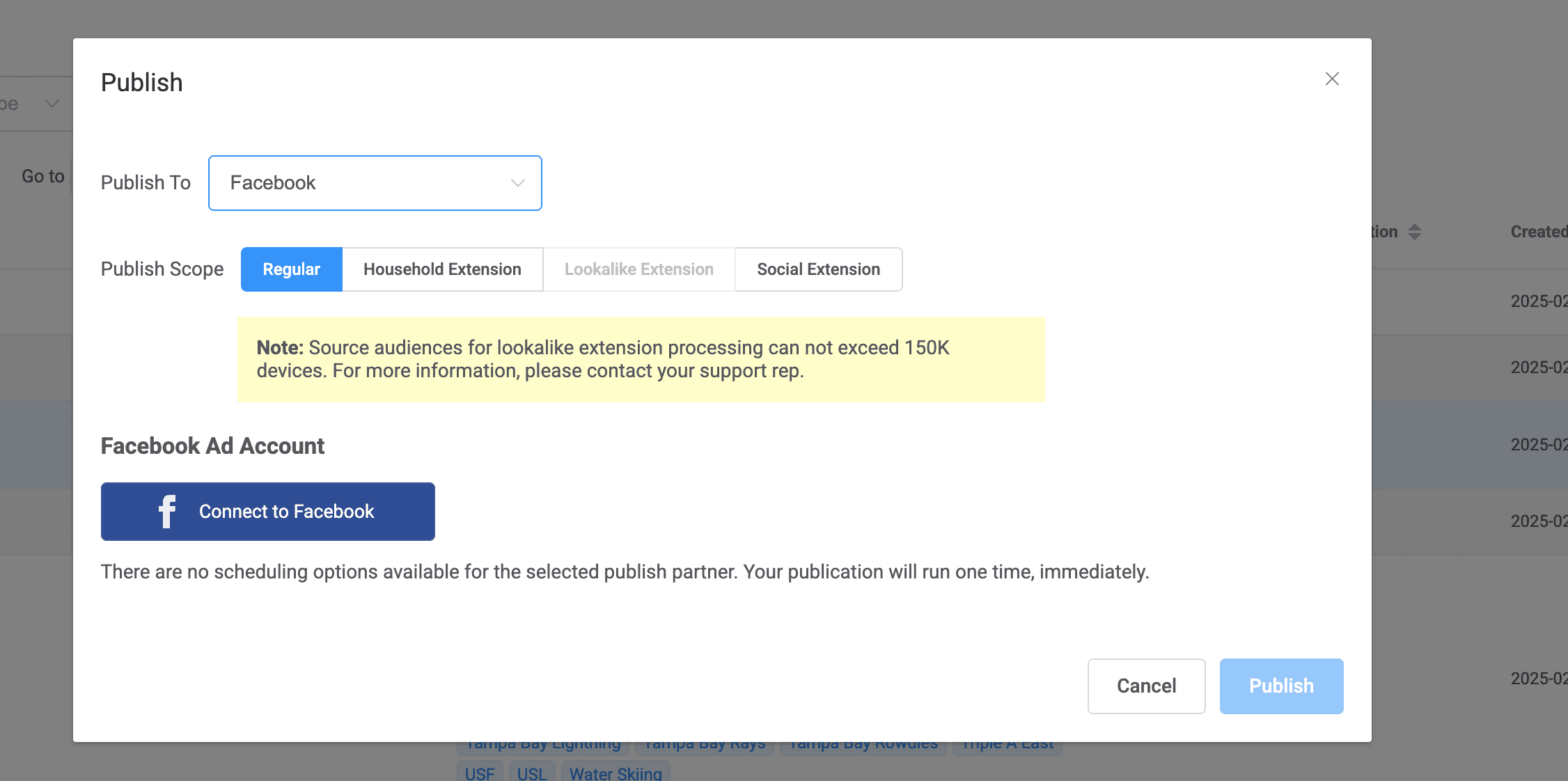
Task: Choose Lookalike Extension scope
Action: click(638, 269)
